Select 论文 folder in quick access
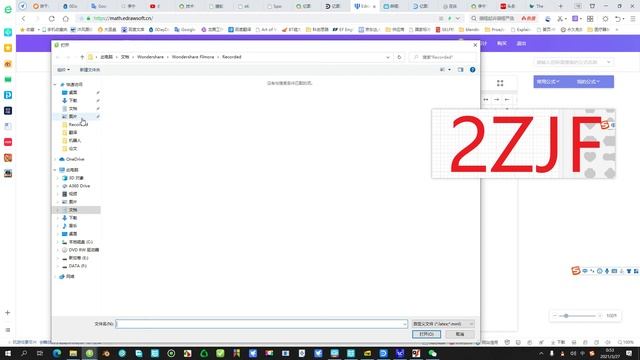Viewport: 640px width, 360px height. coord(69,149)
